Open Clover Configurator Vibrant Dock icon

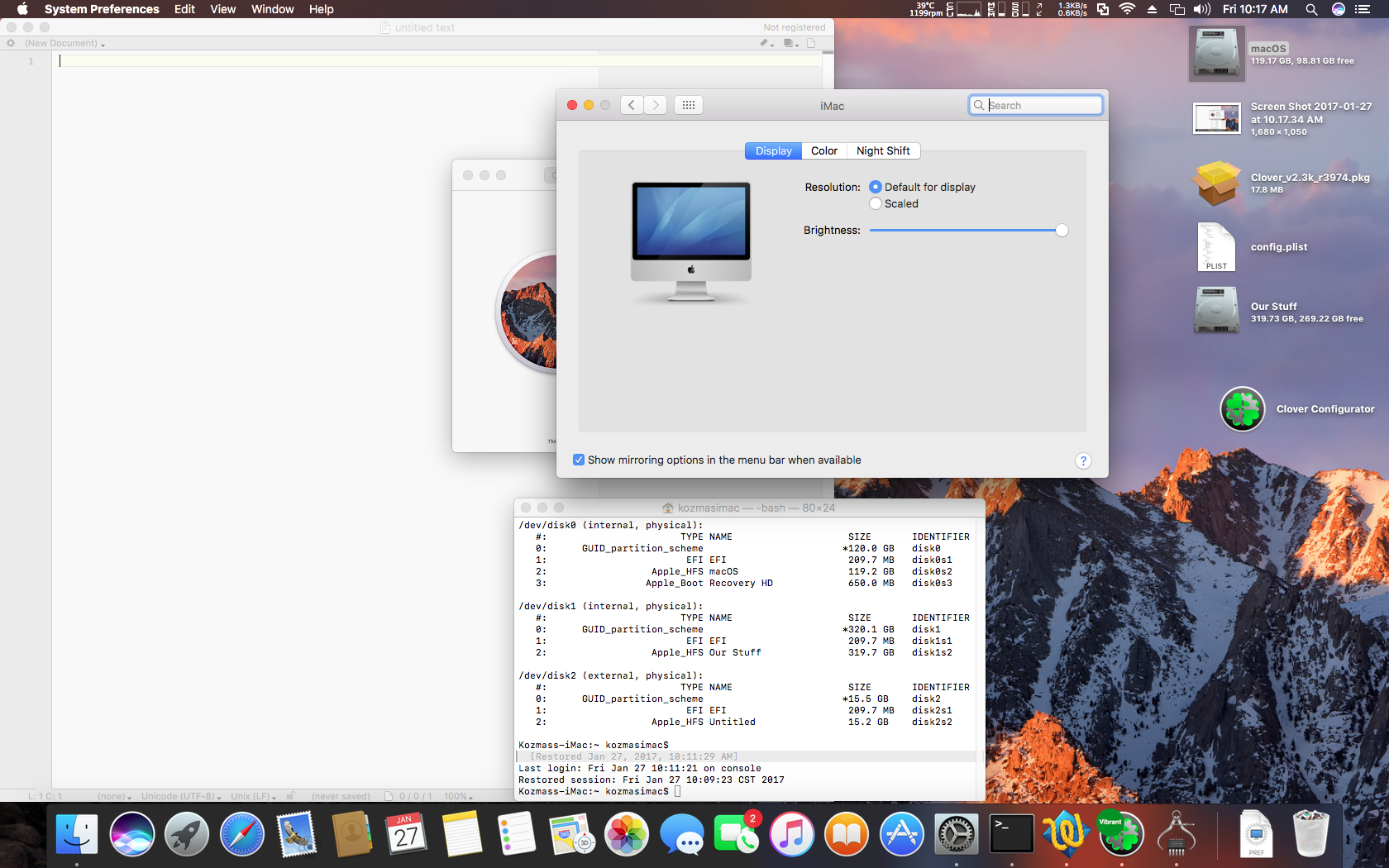(1122, 834)
